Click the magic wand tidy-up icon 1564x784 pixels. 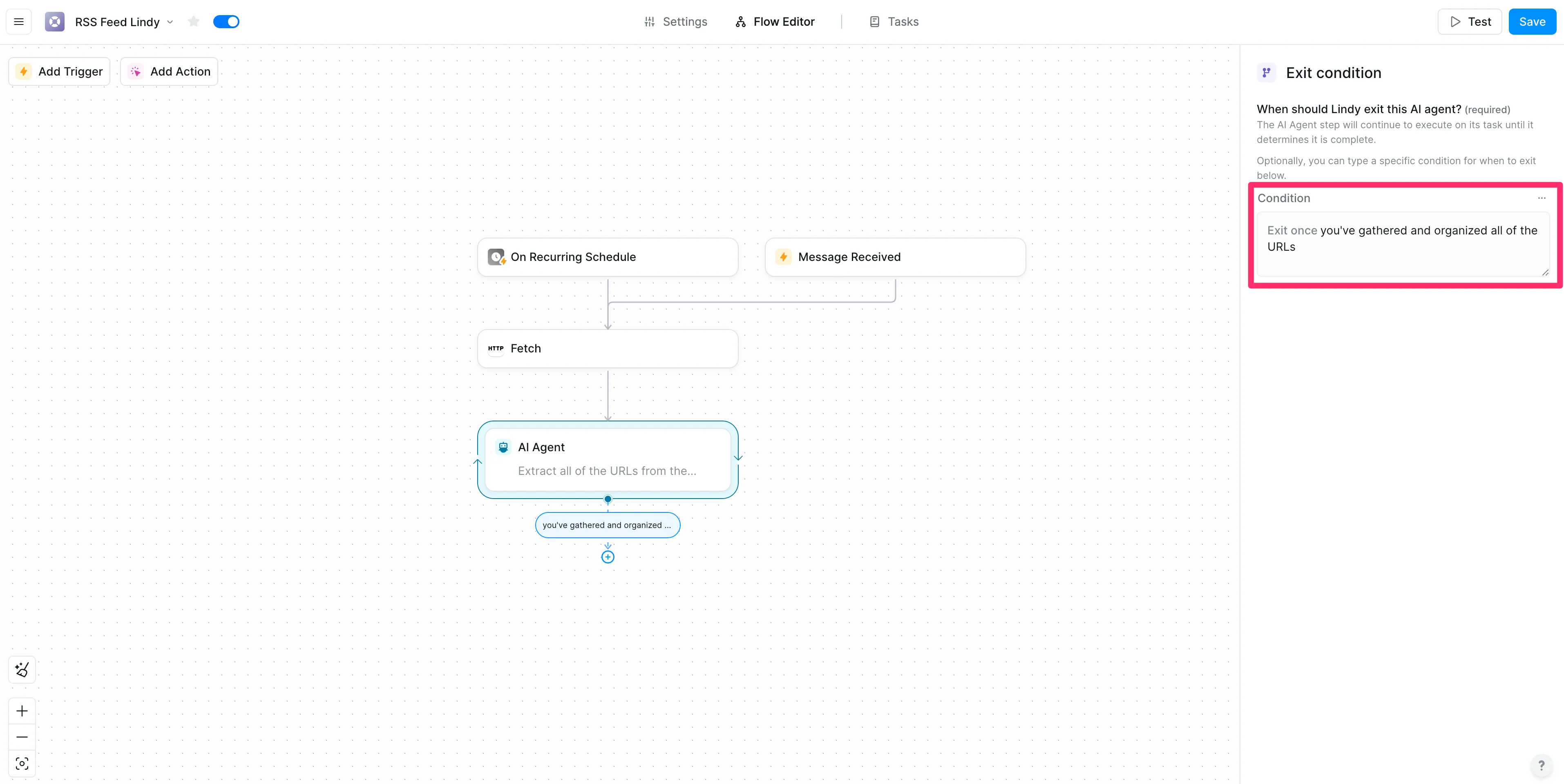tap(22, 669)
